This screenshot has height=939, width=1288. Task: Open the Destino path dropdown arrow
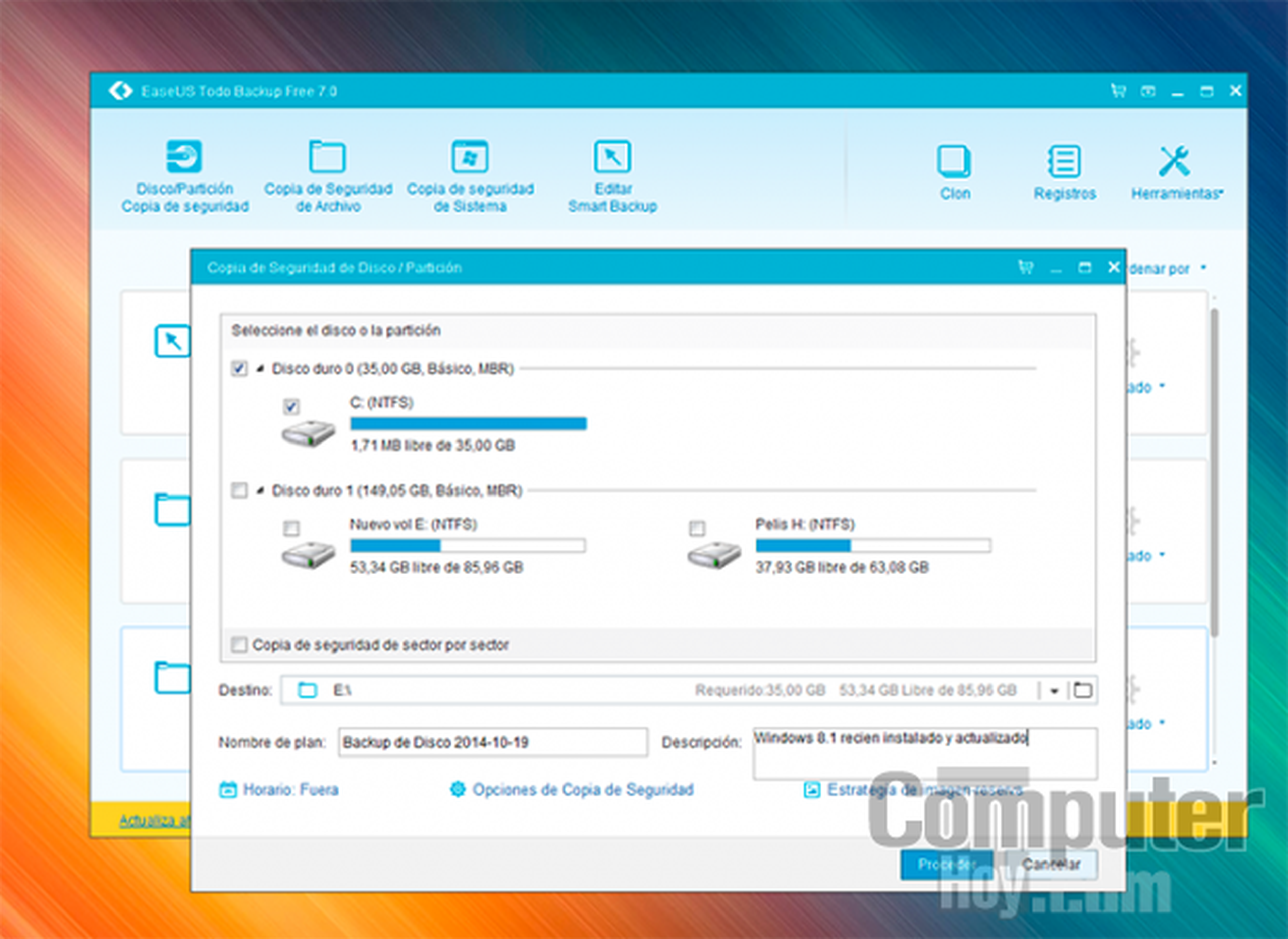pos(1054,691)
